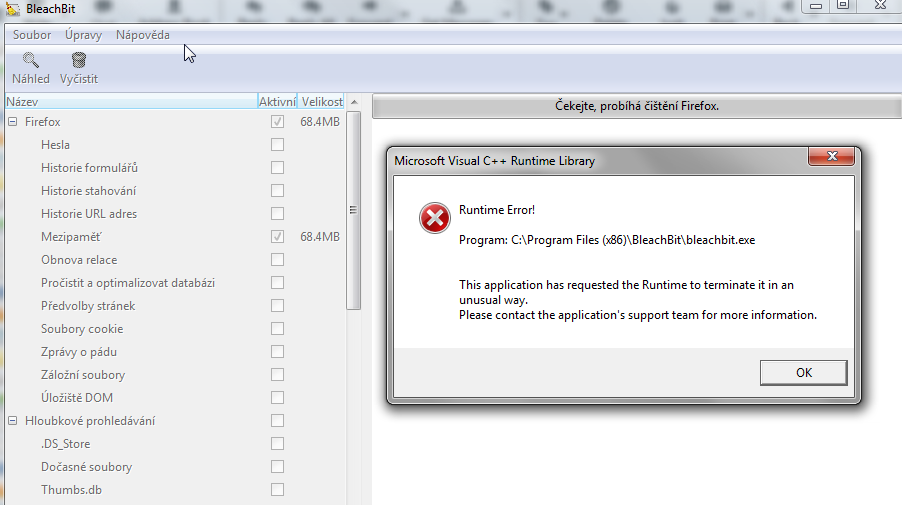The height and width of the screenshot is (505, 902).
Task: Select the Mezipaměť item
Action: pos(71,237)
